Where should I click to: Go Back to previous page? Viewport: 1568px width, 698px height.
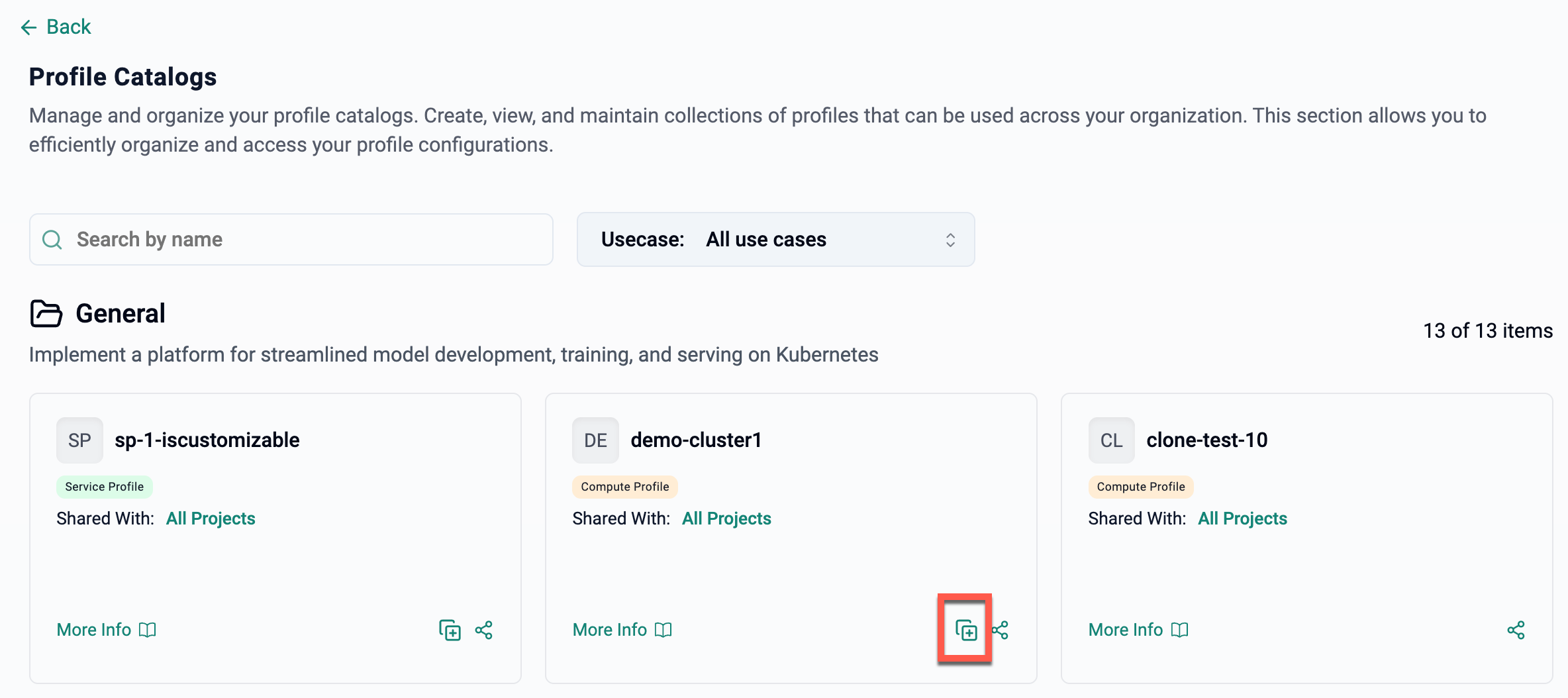[68, 27]
